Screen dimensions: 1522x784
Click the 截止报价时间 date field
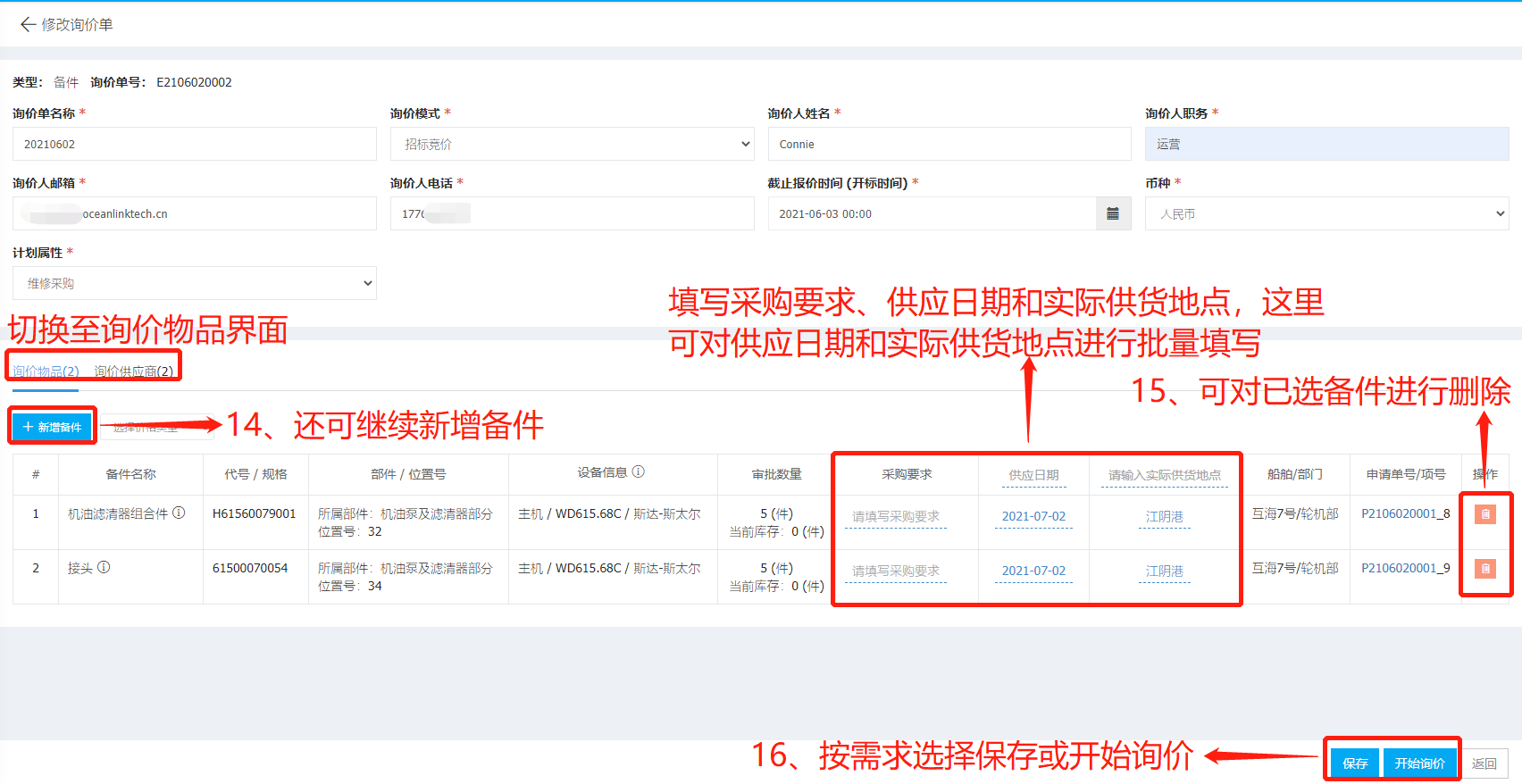click(x=932, y=213)
